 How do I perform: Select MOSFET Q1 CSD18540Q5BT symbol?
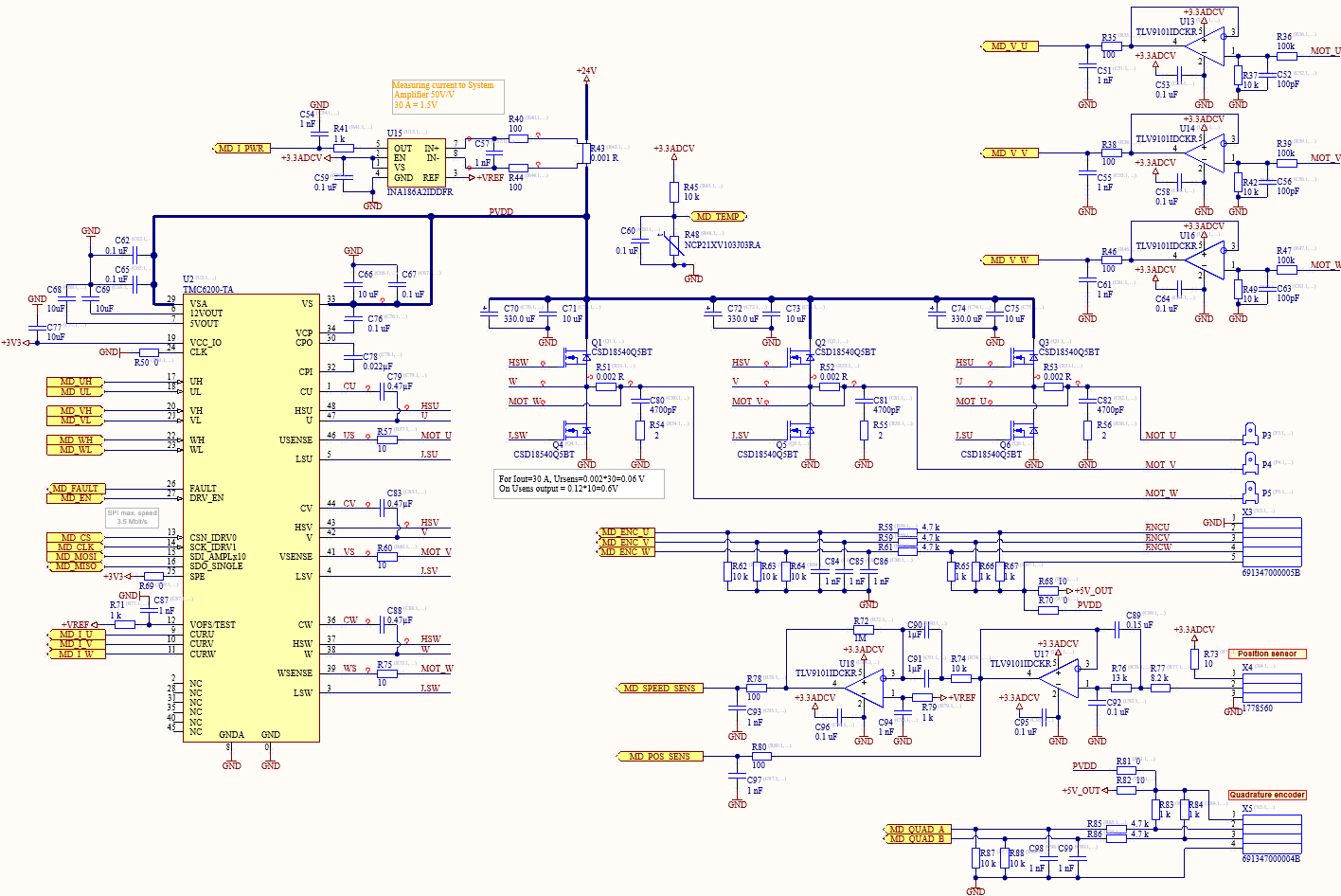click(577, 359)
